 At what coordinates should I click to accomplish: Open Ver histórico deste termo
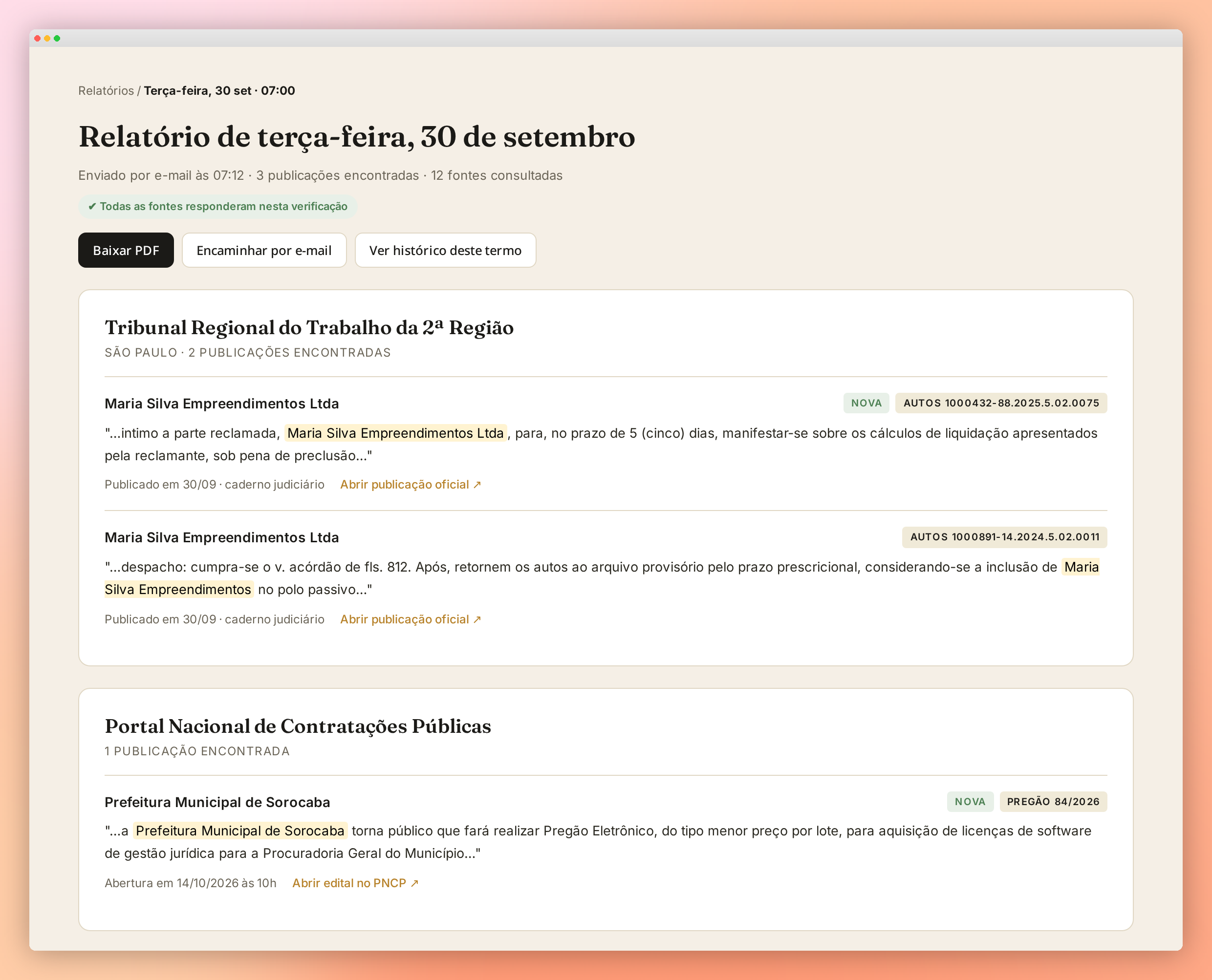tap(445, 250)
